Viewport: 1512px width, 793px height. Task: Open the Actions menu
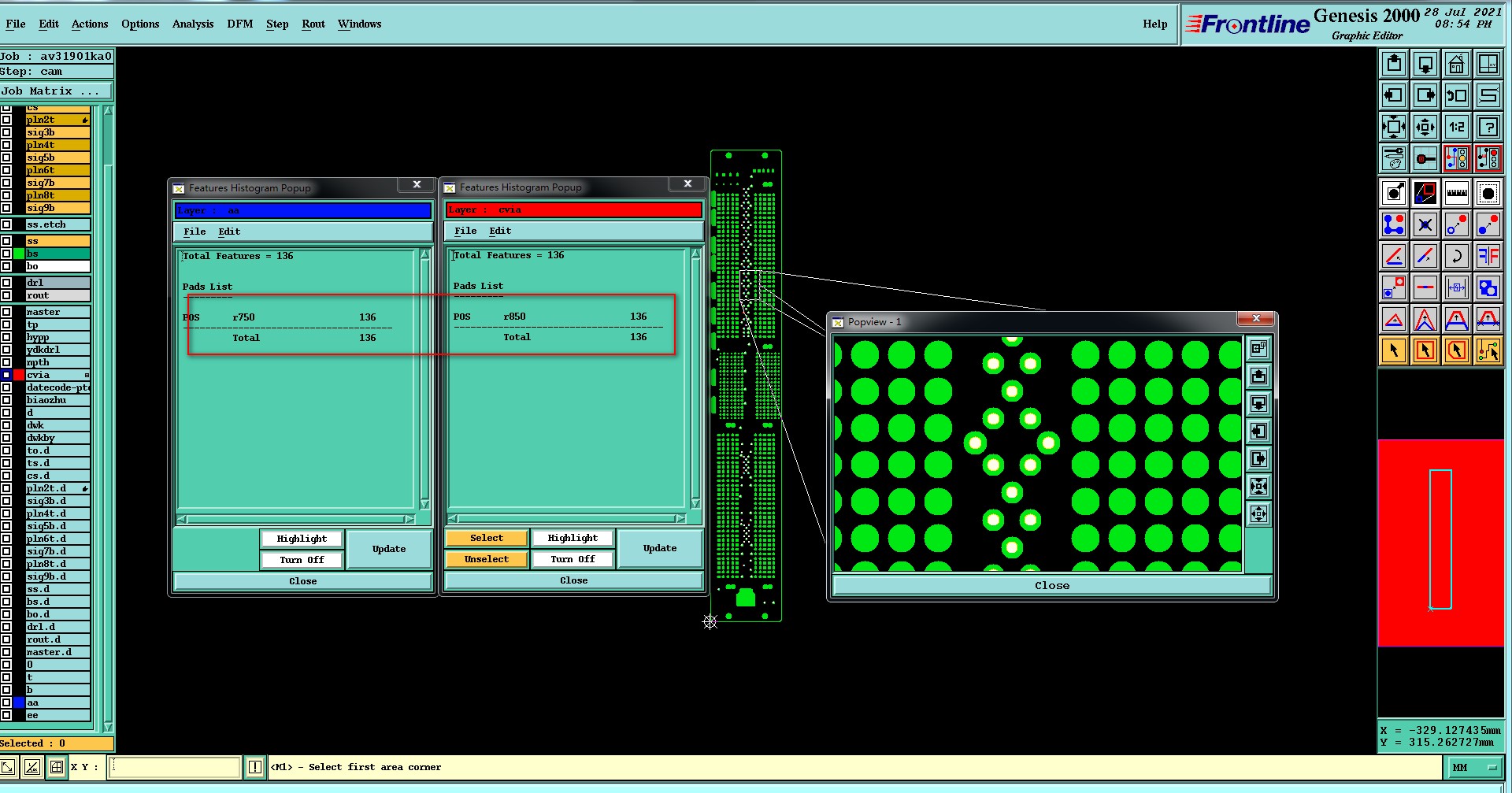90,24
